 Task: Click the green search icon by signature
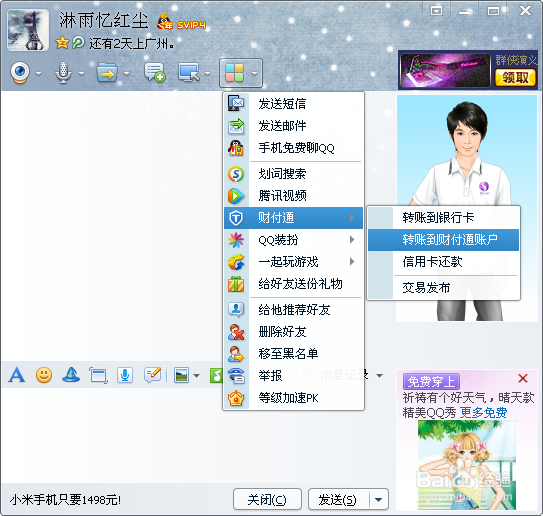pos(78,43)
